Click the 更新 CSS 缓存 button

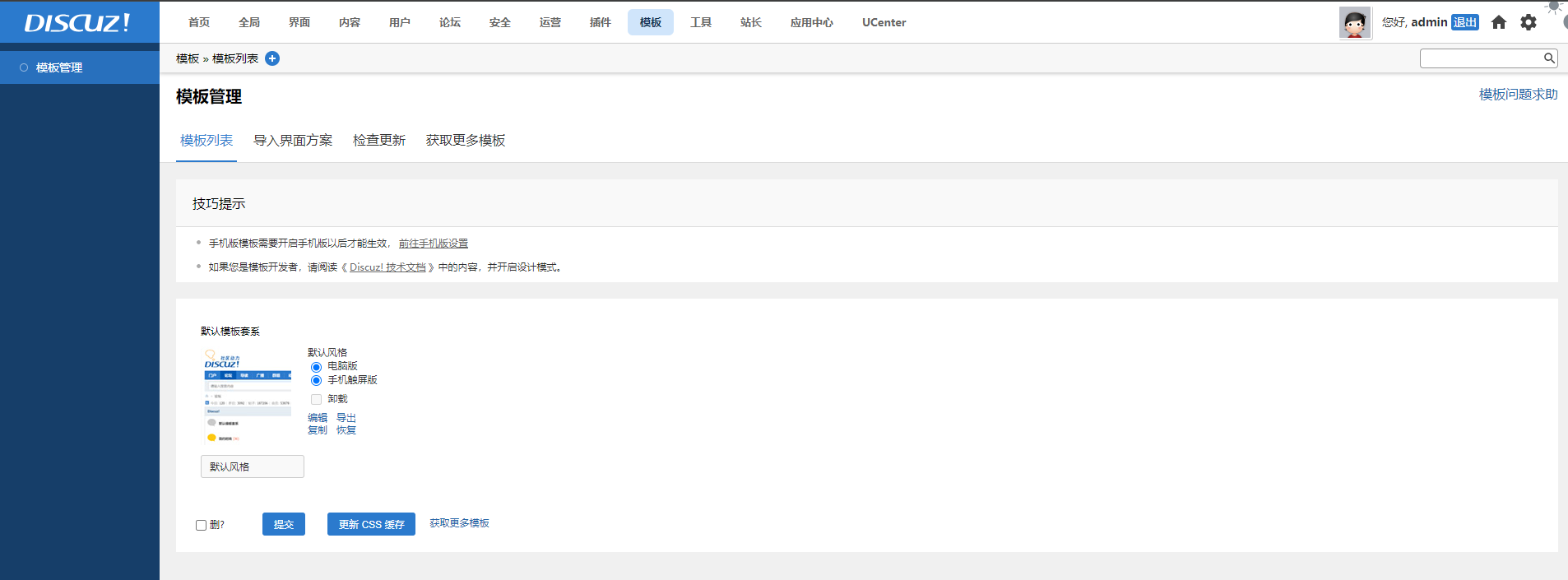371,524
